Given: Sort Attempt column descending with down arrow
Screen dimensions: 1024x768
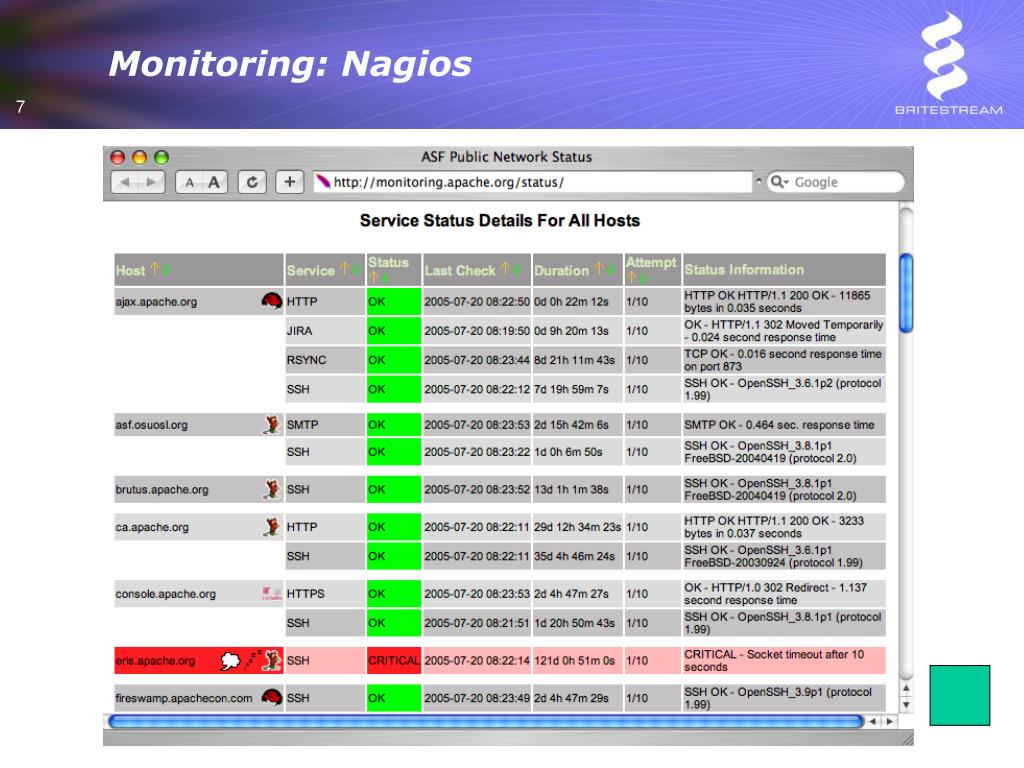Looking at the screenshot, I should point(643,278).
